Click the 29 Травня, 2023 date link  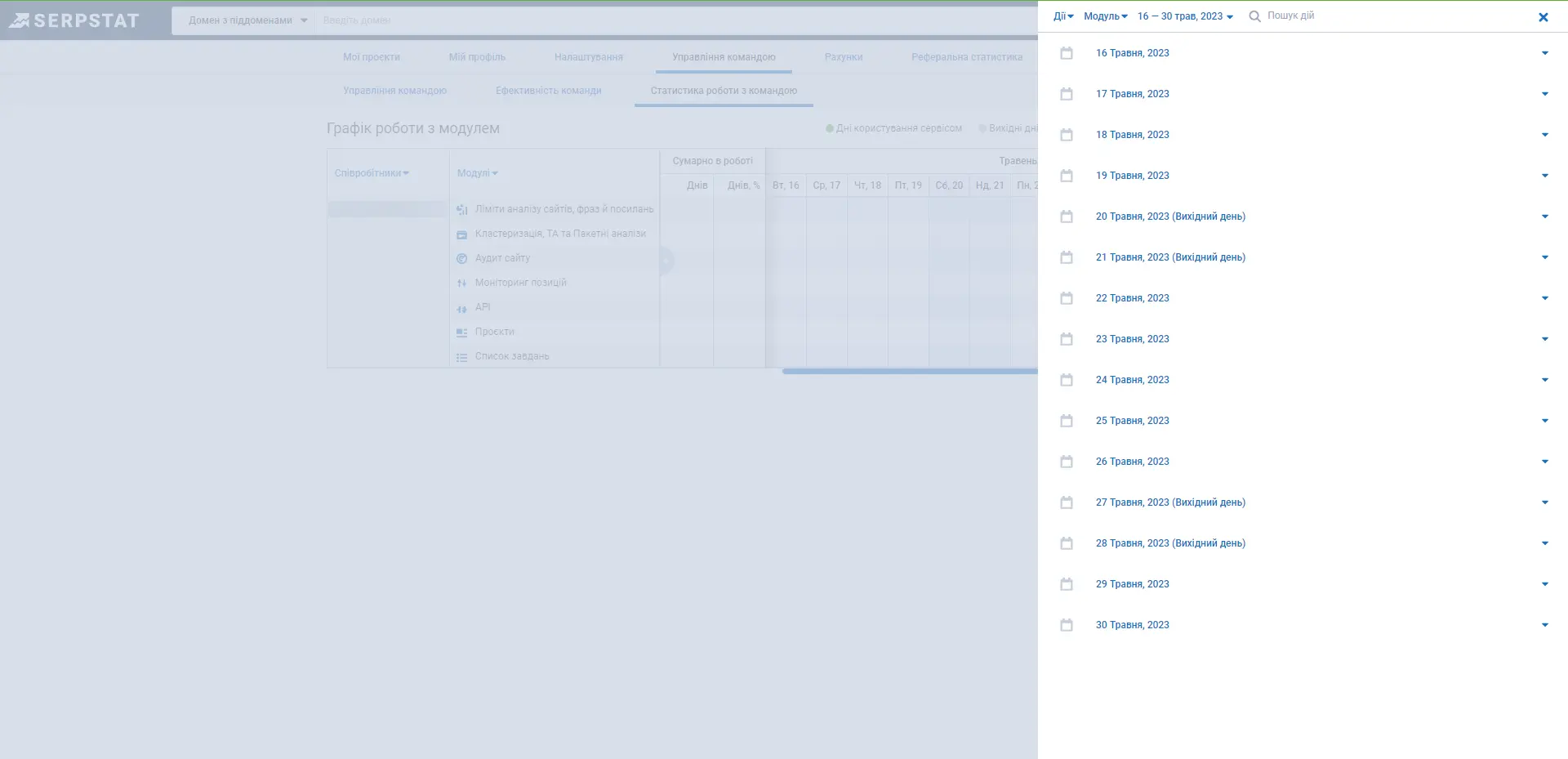1132,584
